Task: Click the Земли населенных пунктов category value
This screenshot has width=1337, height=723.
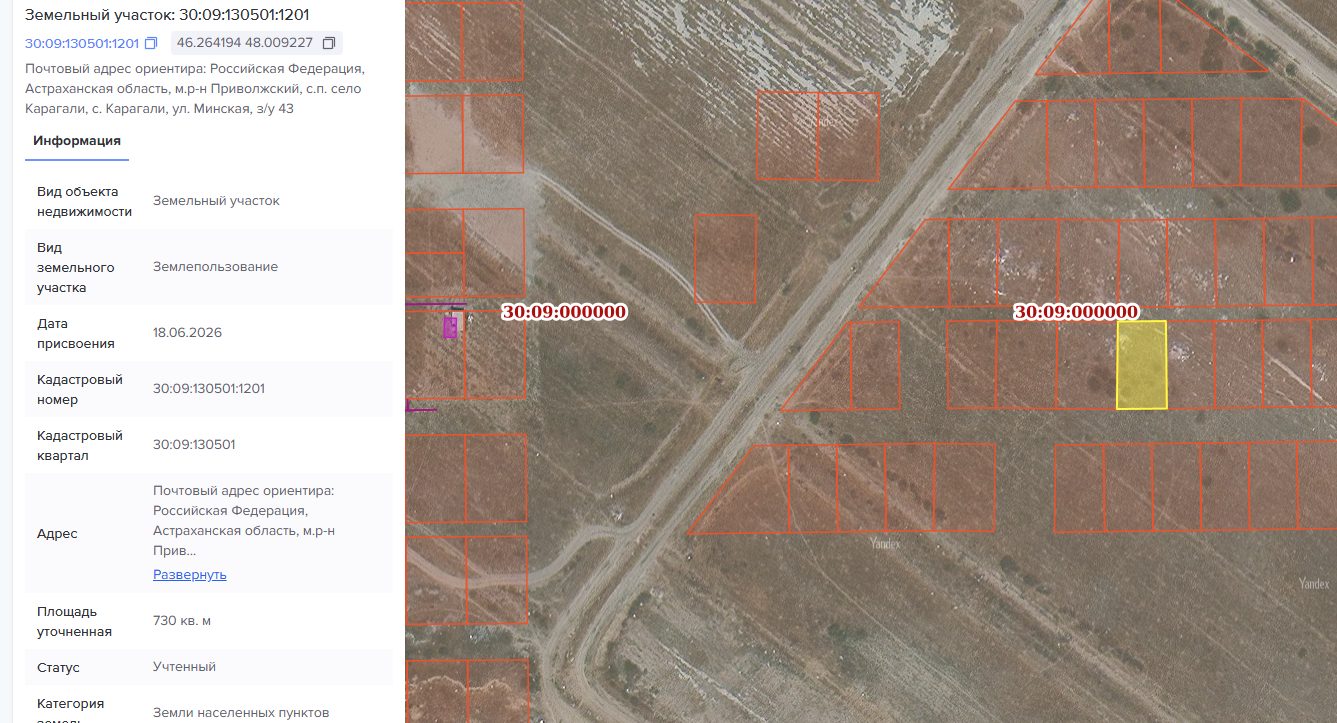Action: click(x=241, y=713)
